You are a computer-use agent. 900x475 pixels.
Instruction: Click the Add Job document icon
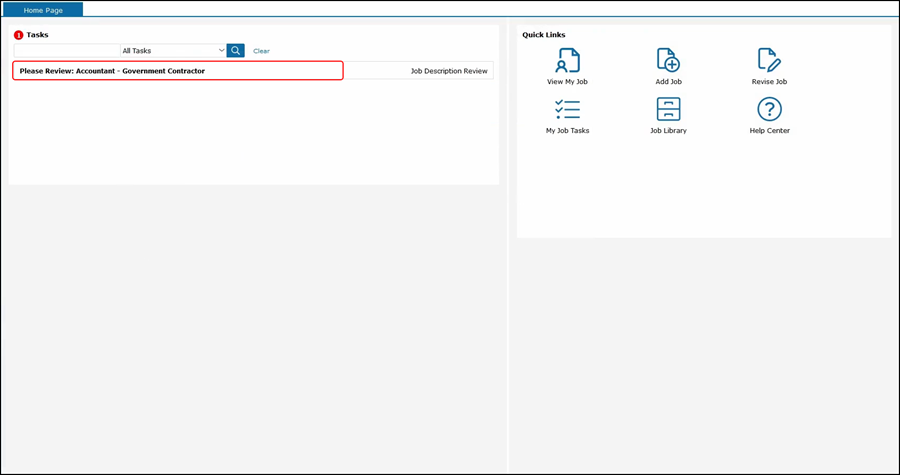pos(668,60)
